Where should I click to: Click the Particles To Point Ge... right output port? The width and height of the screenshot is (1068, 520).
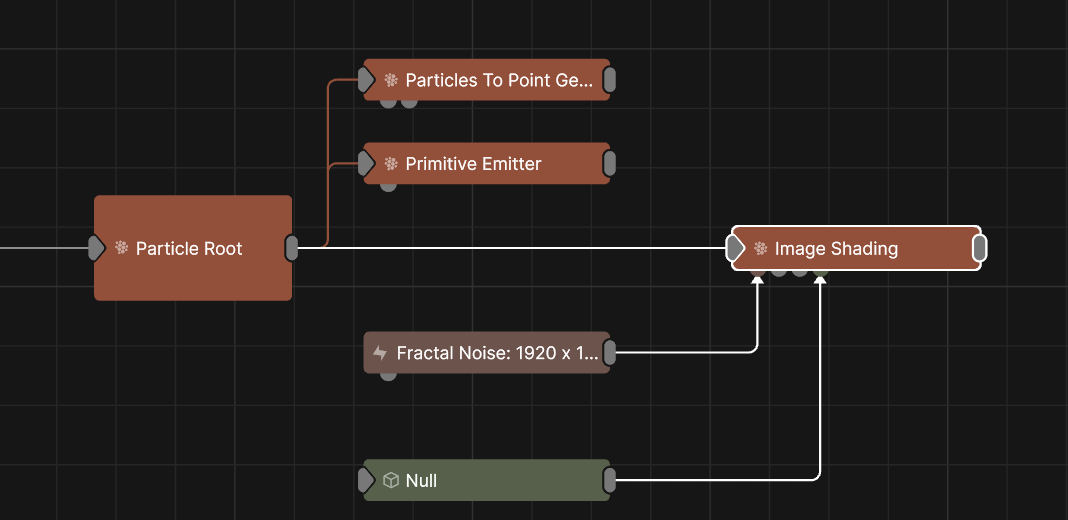click(610, 80)
